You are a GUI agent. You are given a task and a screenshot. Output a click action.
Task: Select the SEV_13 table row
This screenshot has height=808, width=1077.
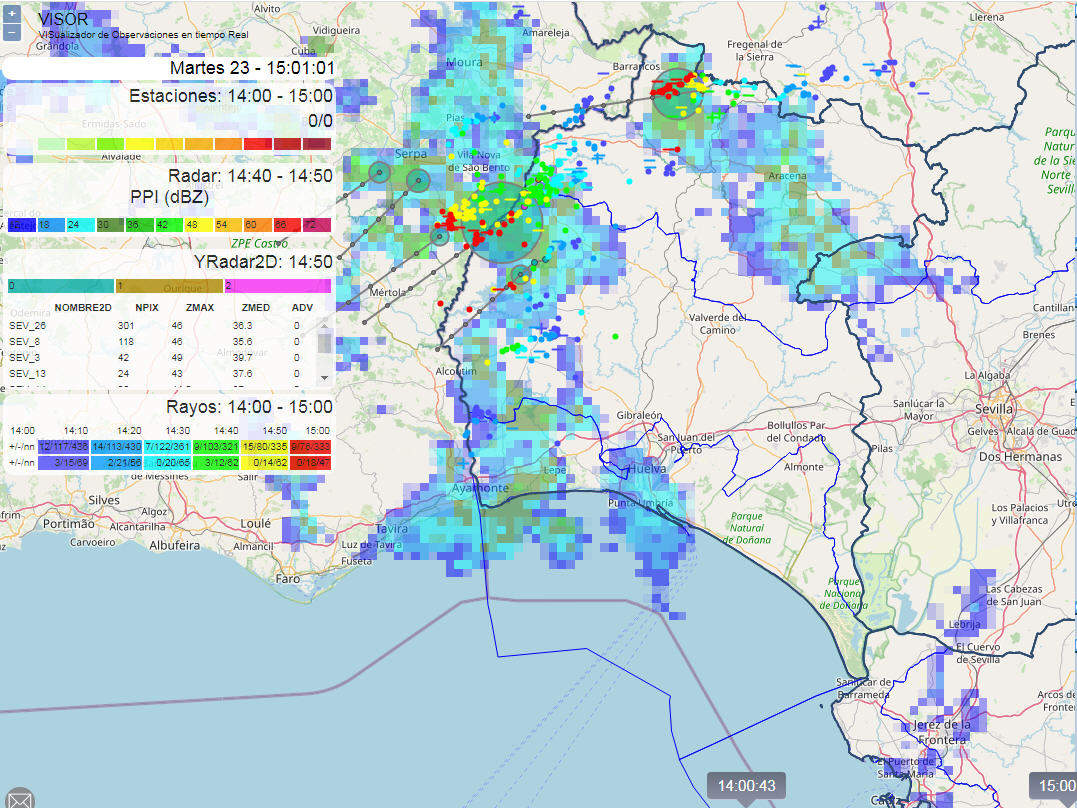click(159, 374)
